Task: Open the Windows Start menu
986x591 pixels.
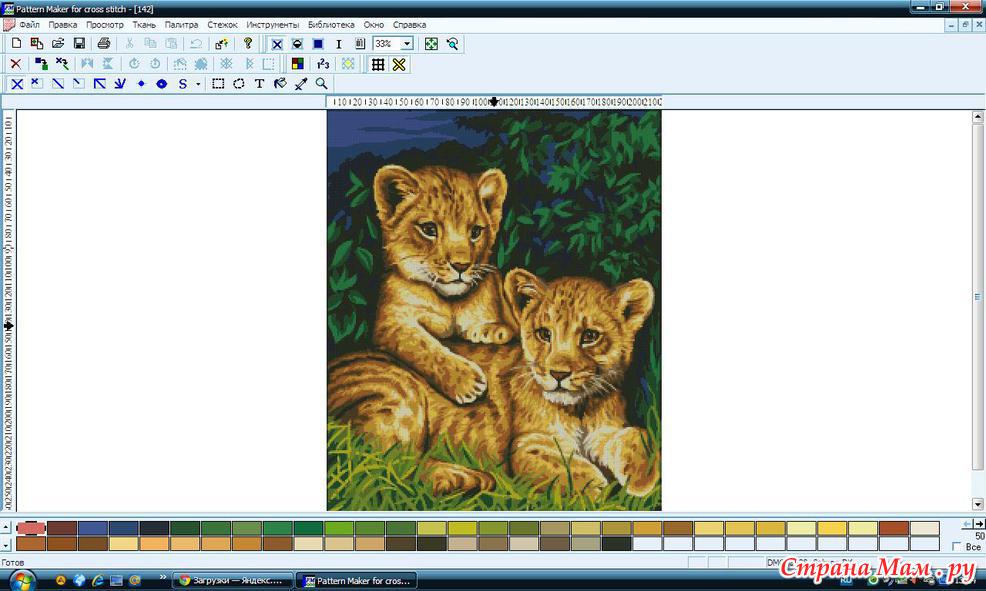Action: (22, 580)
